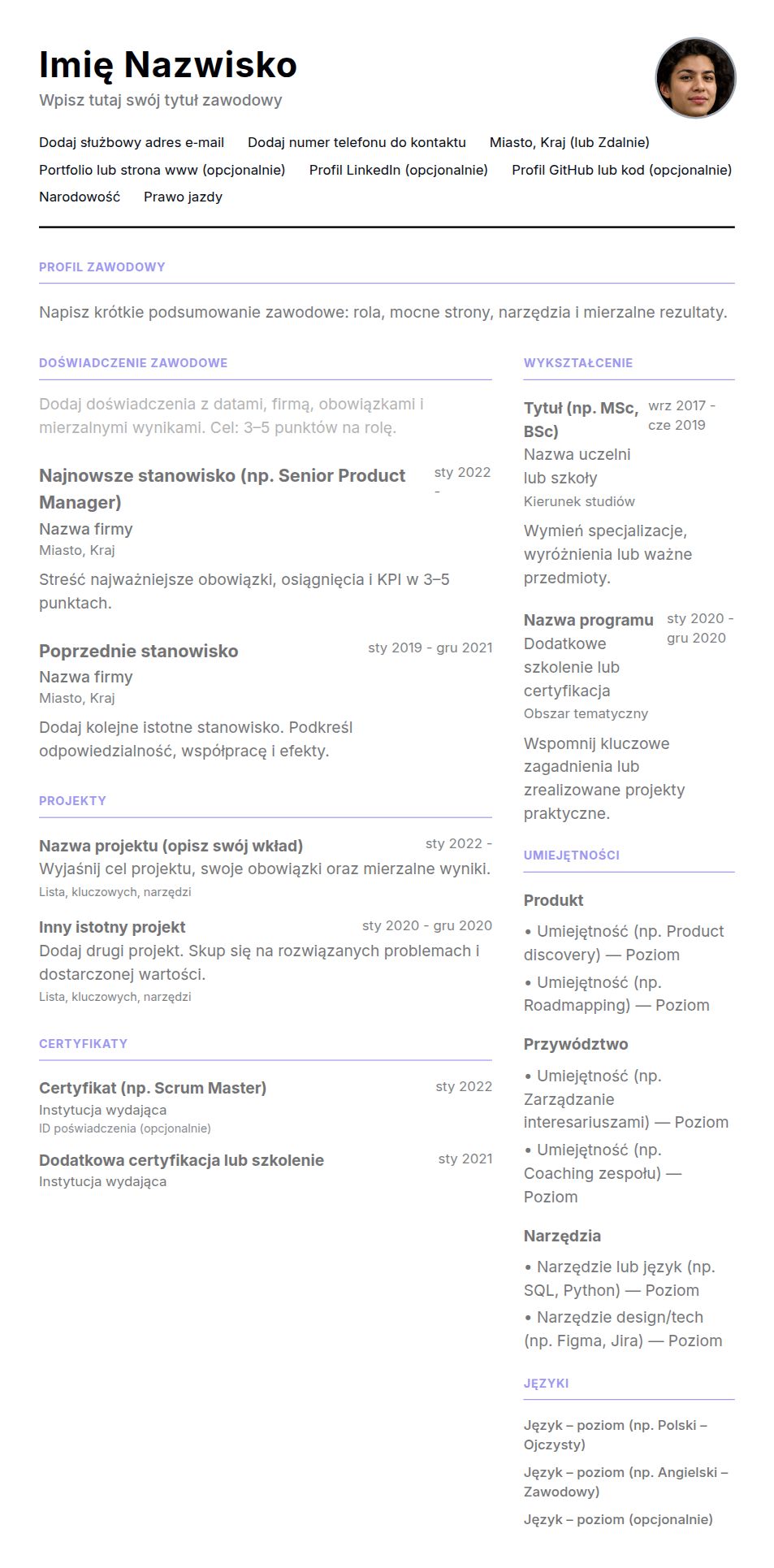Edit the professional summary paragraph
774x1568 pixels.
383,312
